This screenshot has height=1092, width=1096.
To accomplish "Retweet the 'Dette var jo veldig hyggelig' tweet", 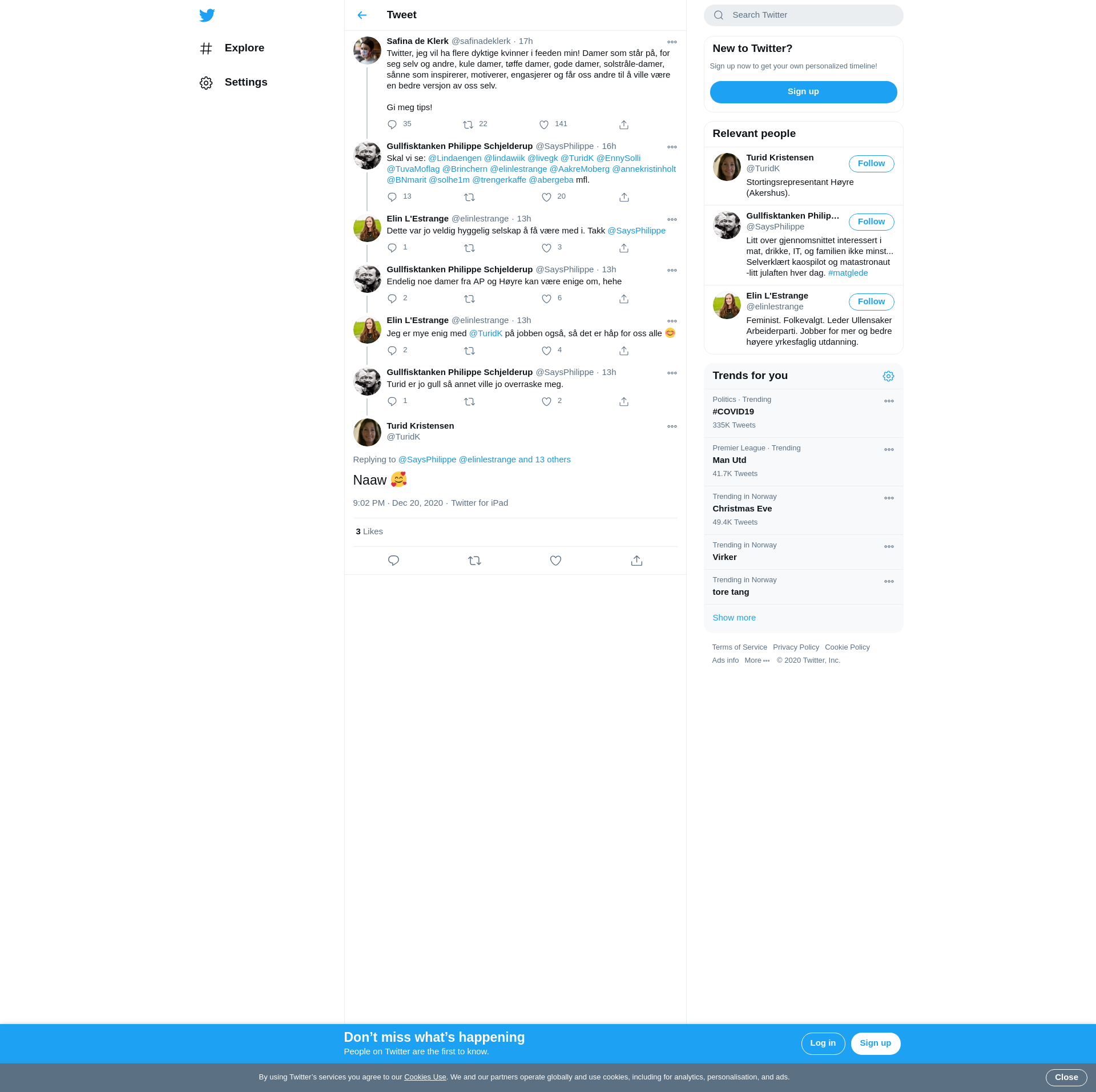I will click(469, 248).
